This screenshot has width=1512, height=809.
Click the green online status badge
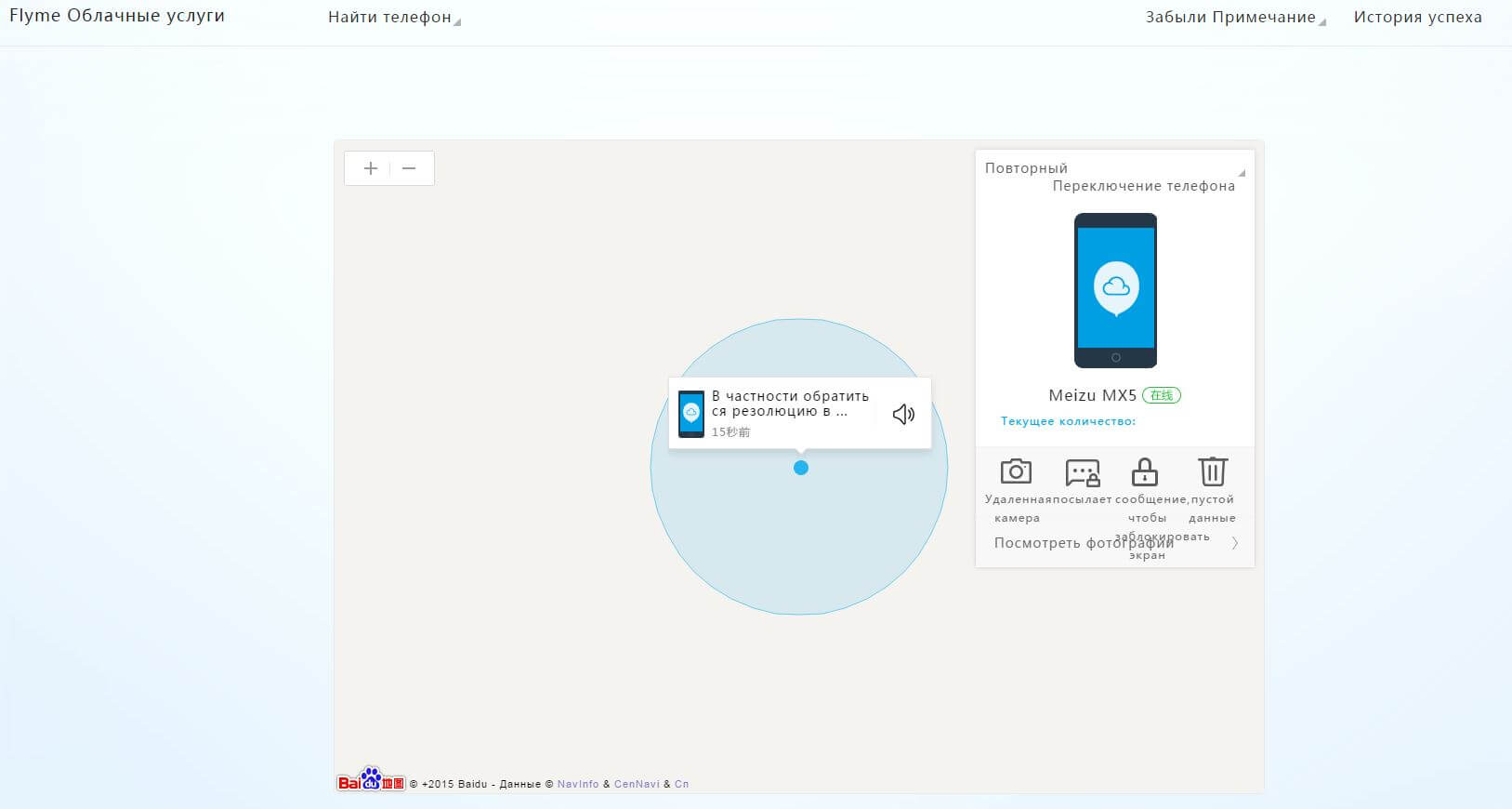tap(1162, 395)
